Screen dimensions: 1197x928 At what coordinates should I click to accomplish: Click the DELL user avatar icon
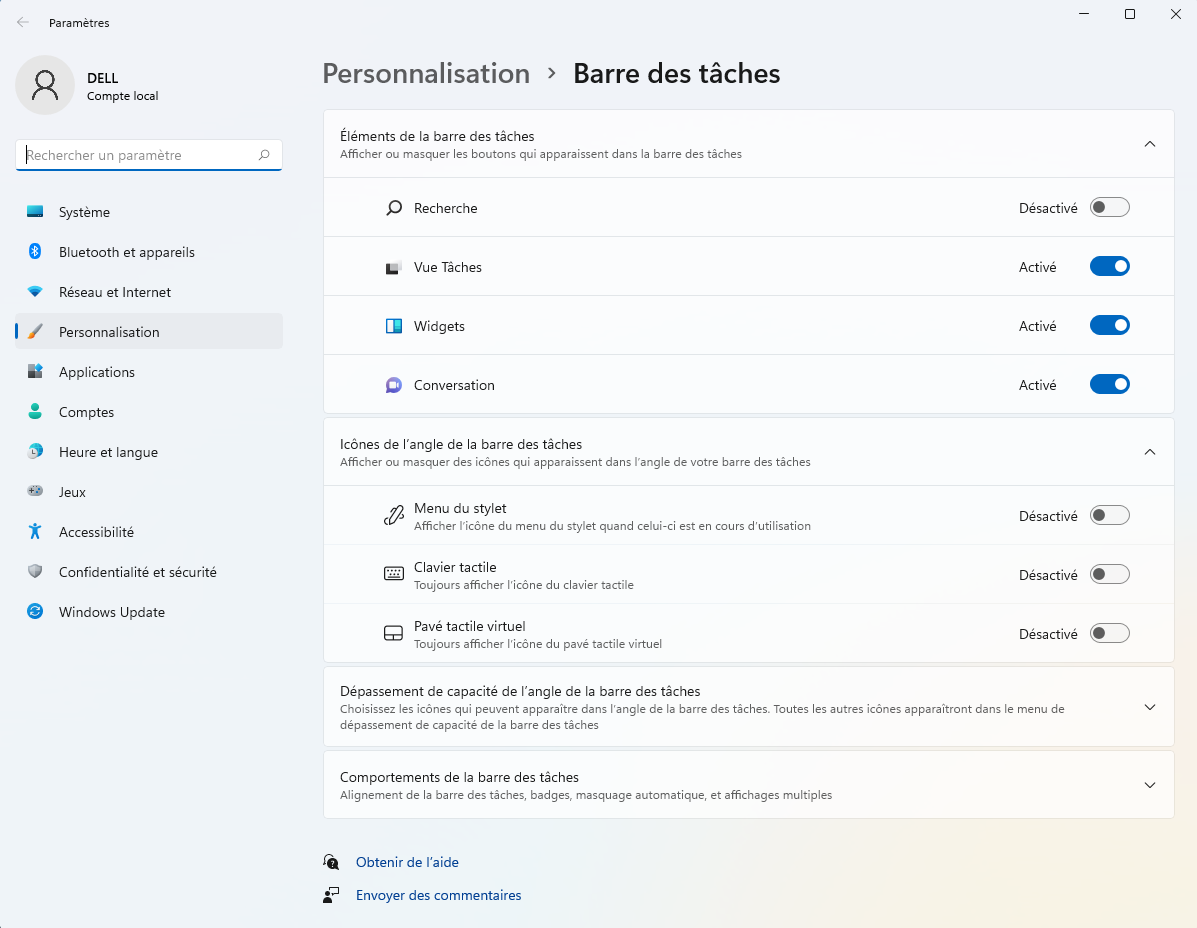coord(45,85)
